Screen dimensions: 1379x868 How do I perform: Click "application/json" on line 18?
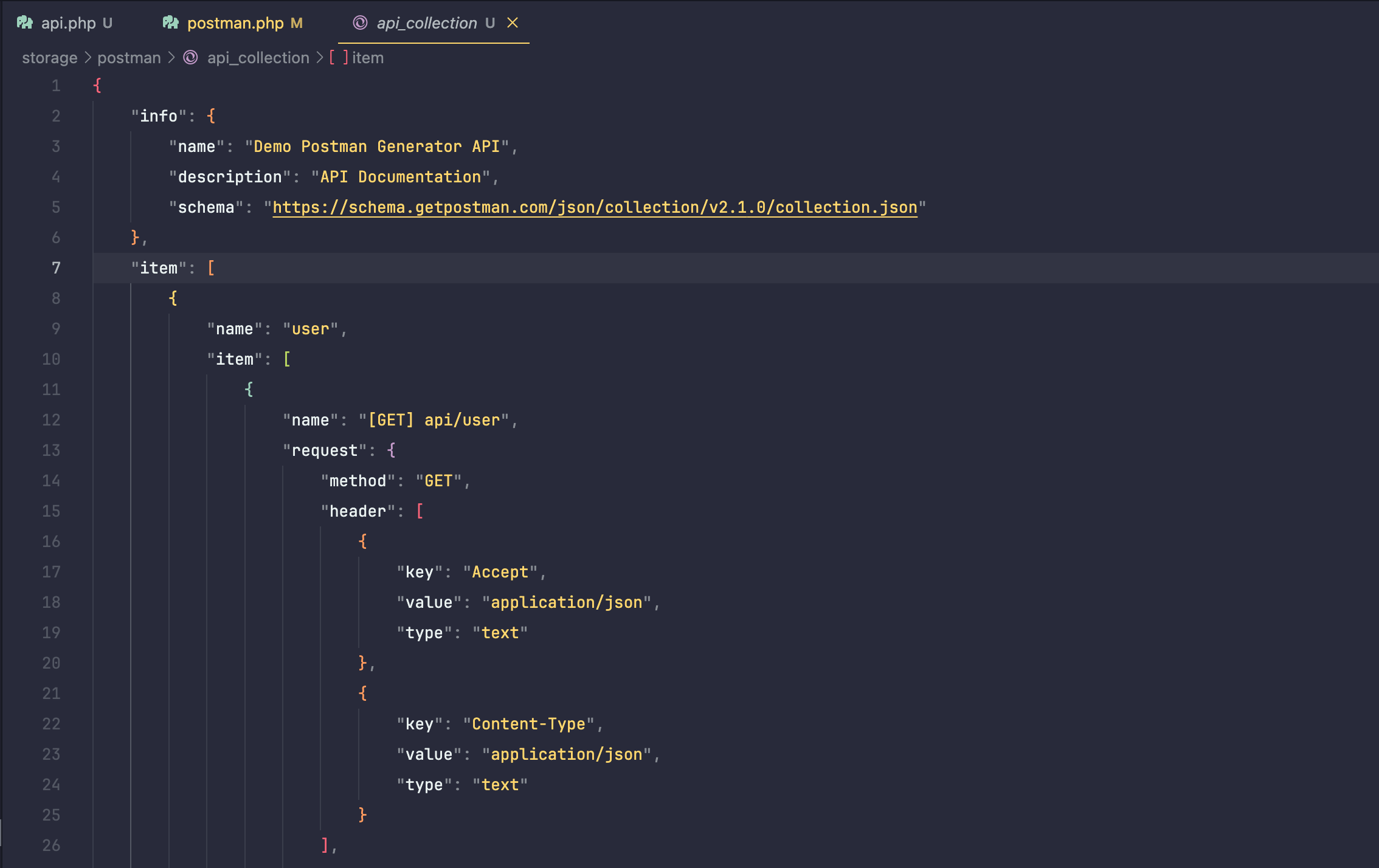(567, 602)
